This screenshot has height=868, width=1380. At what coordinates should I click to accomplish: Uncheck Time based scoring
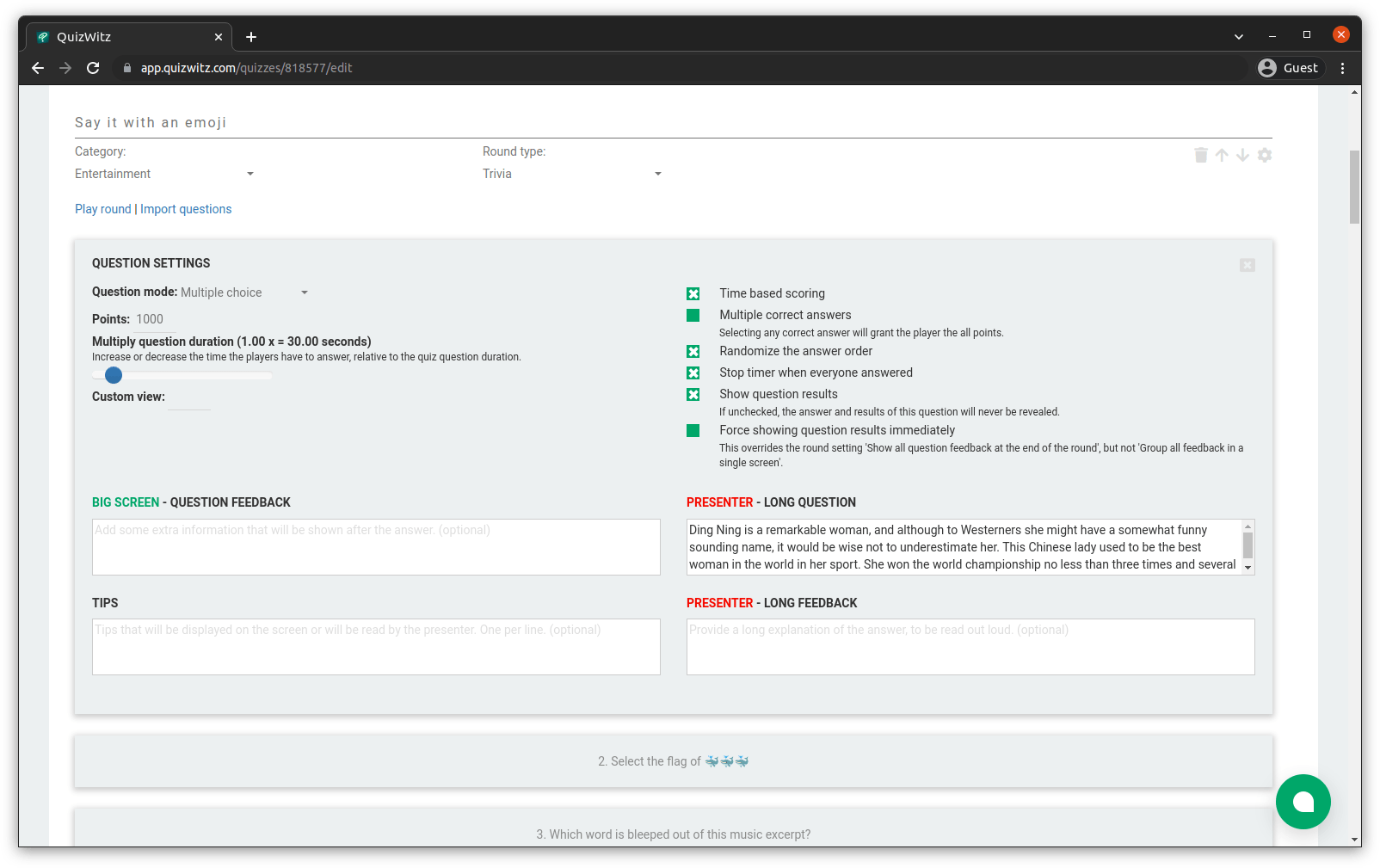(693, 293)
